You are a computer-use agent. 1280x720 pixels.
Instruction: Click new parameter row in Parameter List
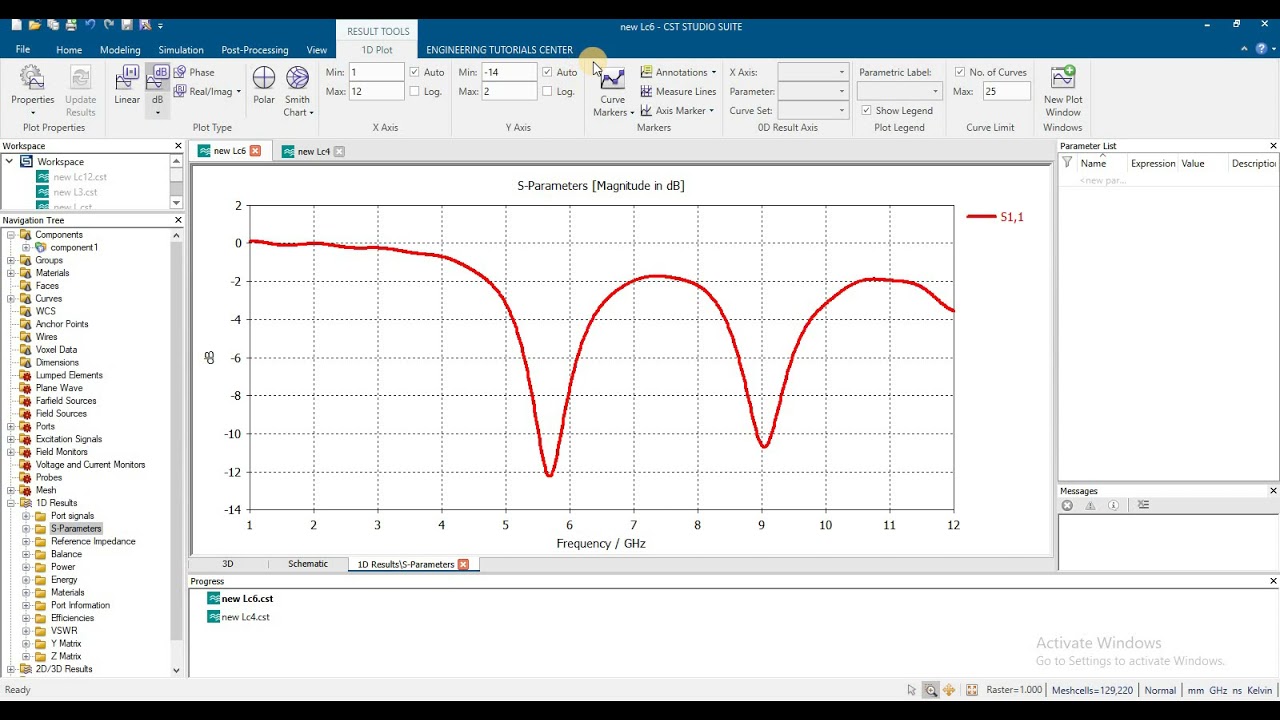point(1103,181)
